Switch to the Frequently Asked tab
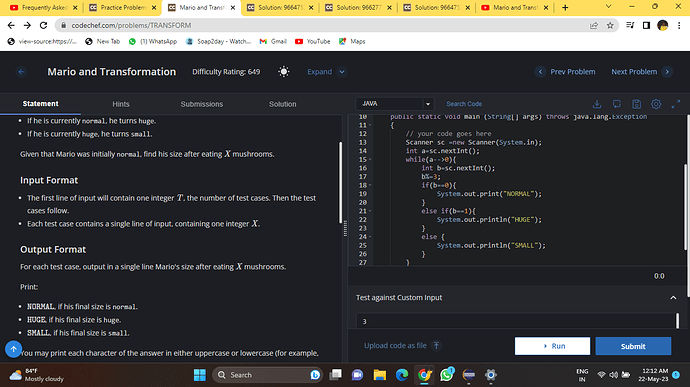This screenshot has width=690, height=387. click(43, 7)
